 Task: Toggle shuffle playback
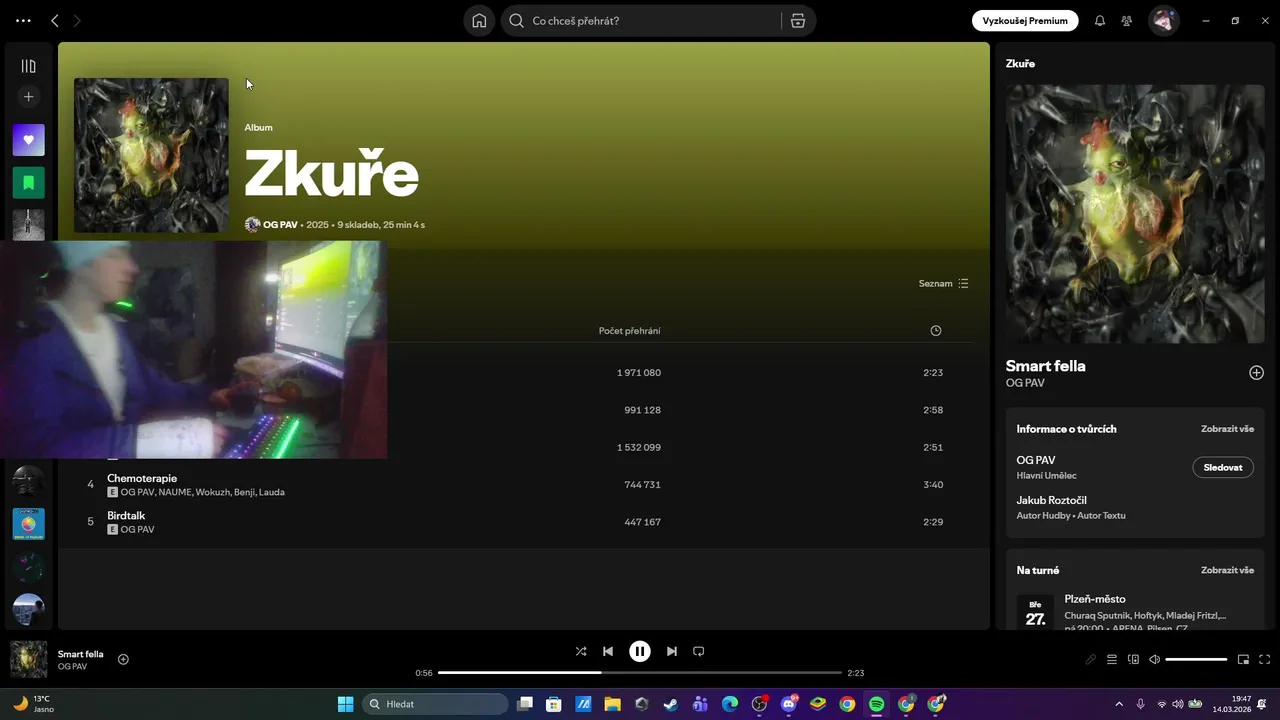click(x=581, y=651)
